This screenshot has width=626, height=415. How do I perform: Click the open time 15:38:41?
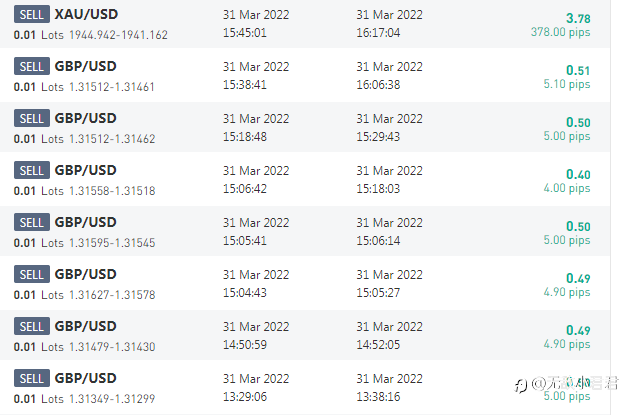pyautogui.click(x=244, y=85)
